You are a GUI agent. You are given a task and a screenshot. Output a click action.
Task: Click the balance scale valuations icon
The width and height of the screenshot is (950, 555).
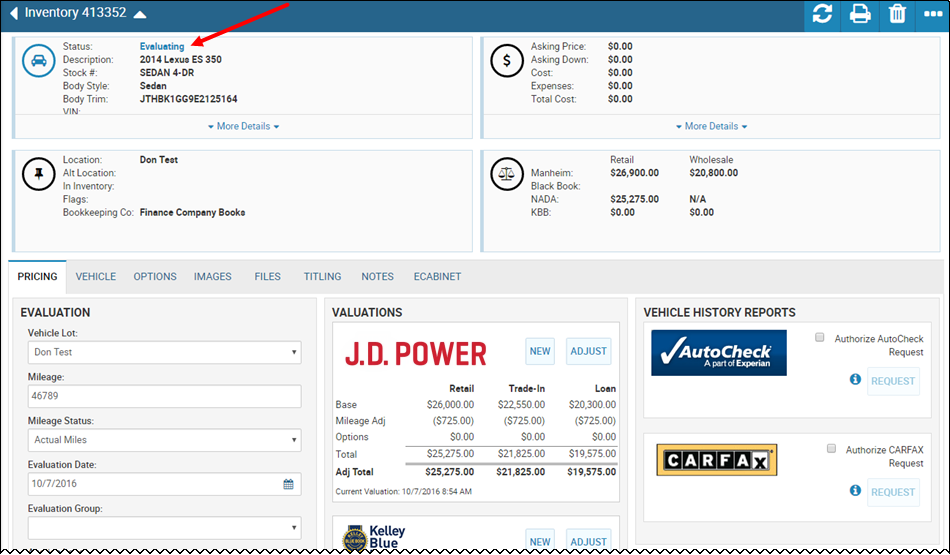(507, 174)
